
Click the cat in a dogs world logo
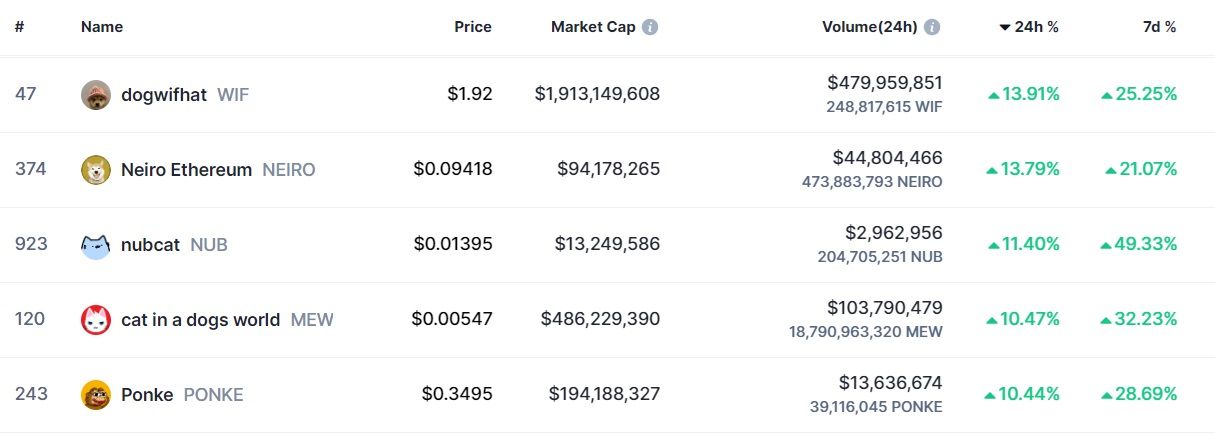[96, 320]
